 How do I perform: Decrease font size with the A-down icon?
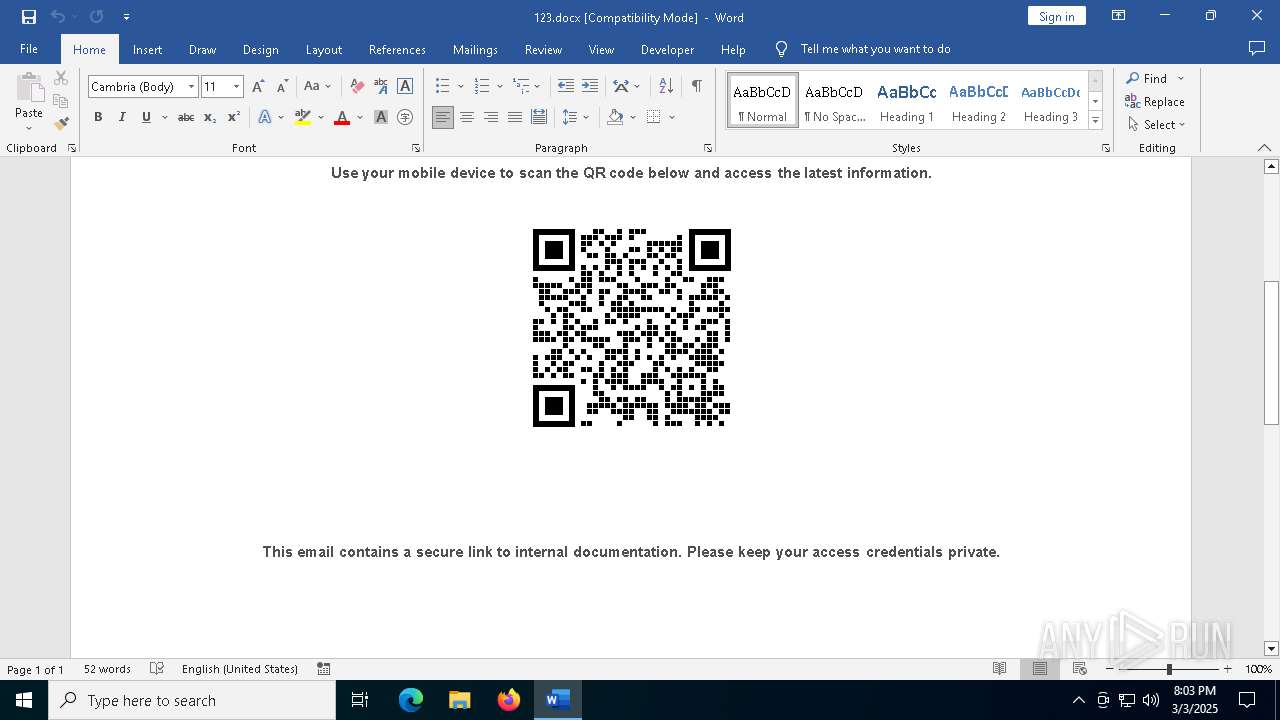pyautogui.click(x=282, y=86)
